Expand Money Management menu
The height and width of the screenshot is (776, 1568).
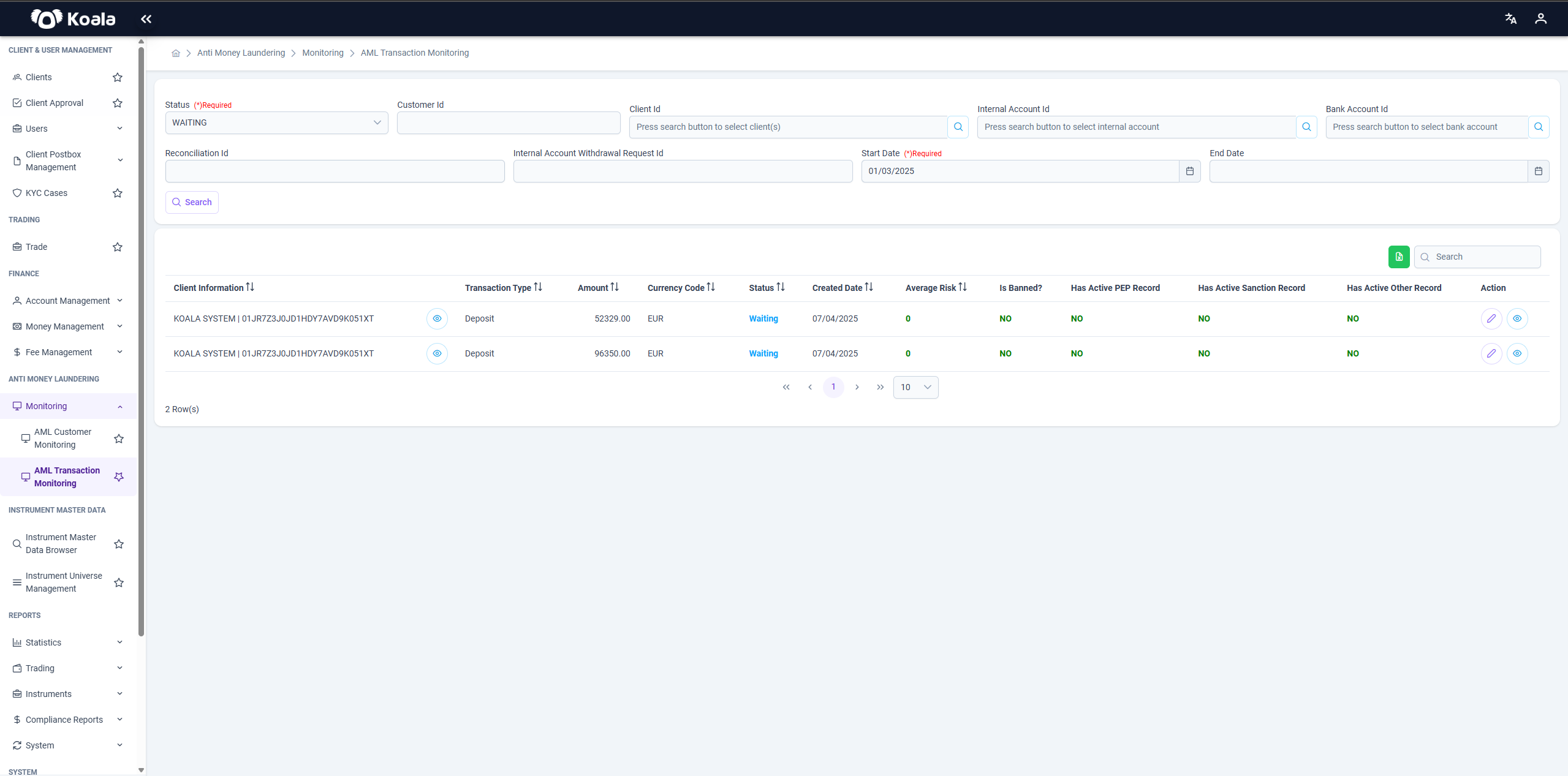click(67, 326)
